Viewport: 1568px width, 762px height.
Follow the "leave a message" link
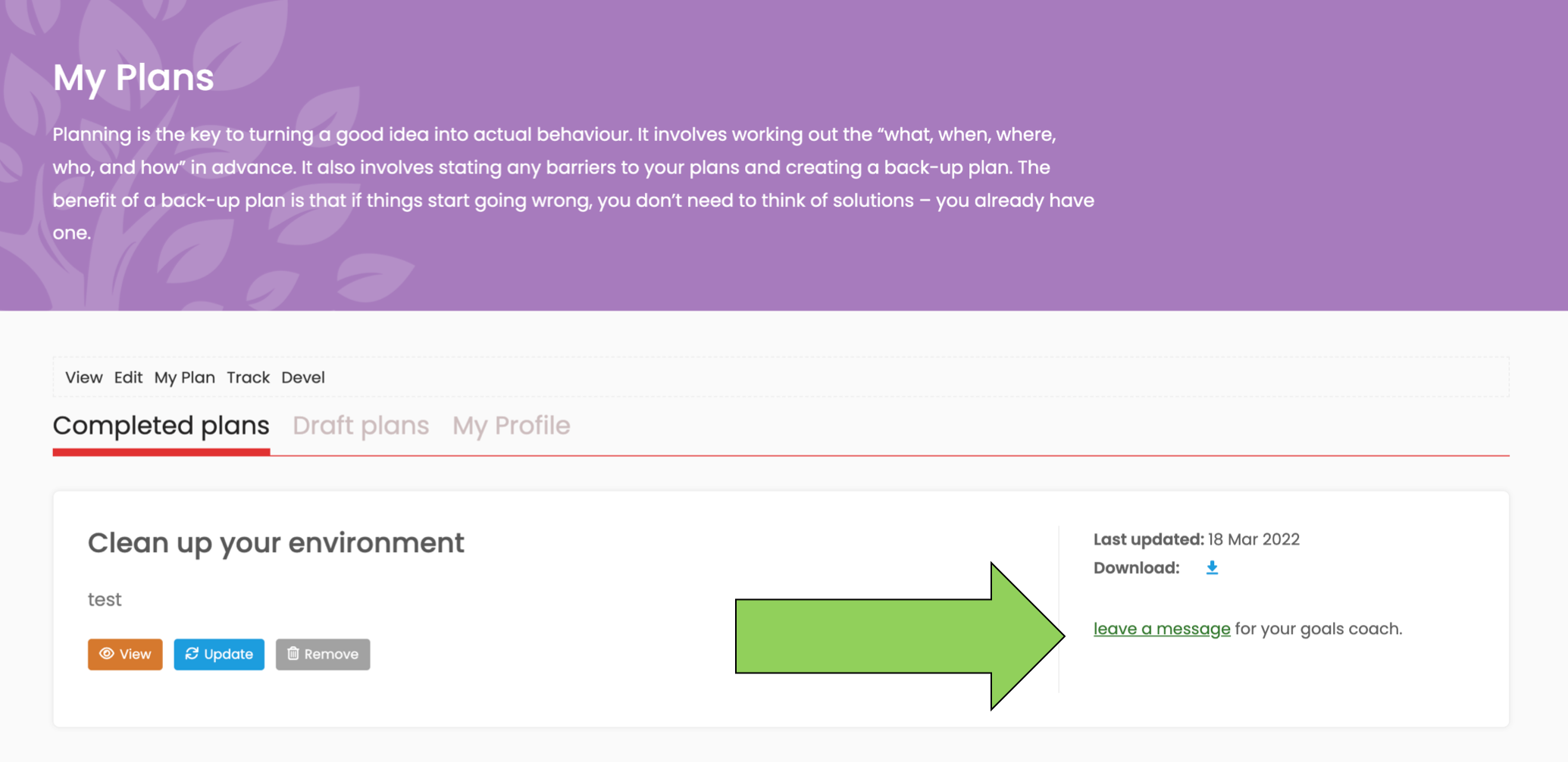pos(1161,629)
